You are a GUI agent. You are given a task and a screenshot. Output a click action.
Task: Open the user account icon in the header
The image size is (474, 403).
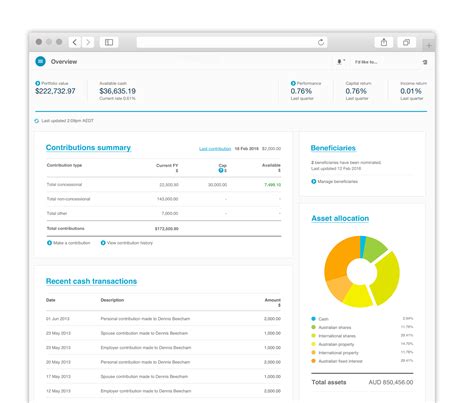340,62
